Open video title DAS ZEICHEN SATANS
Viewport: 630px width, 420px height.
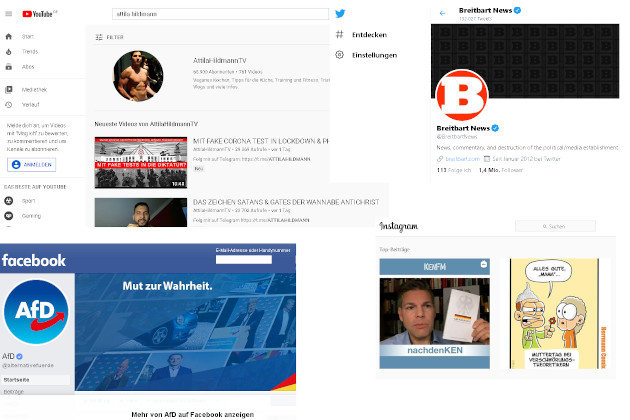286,202
